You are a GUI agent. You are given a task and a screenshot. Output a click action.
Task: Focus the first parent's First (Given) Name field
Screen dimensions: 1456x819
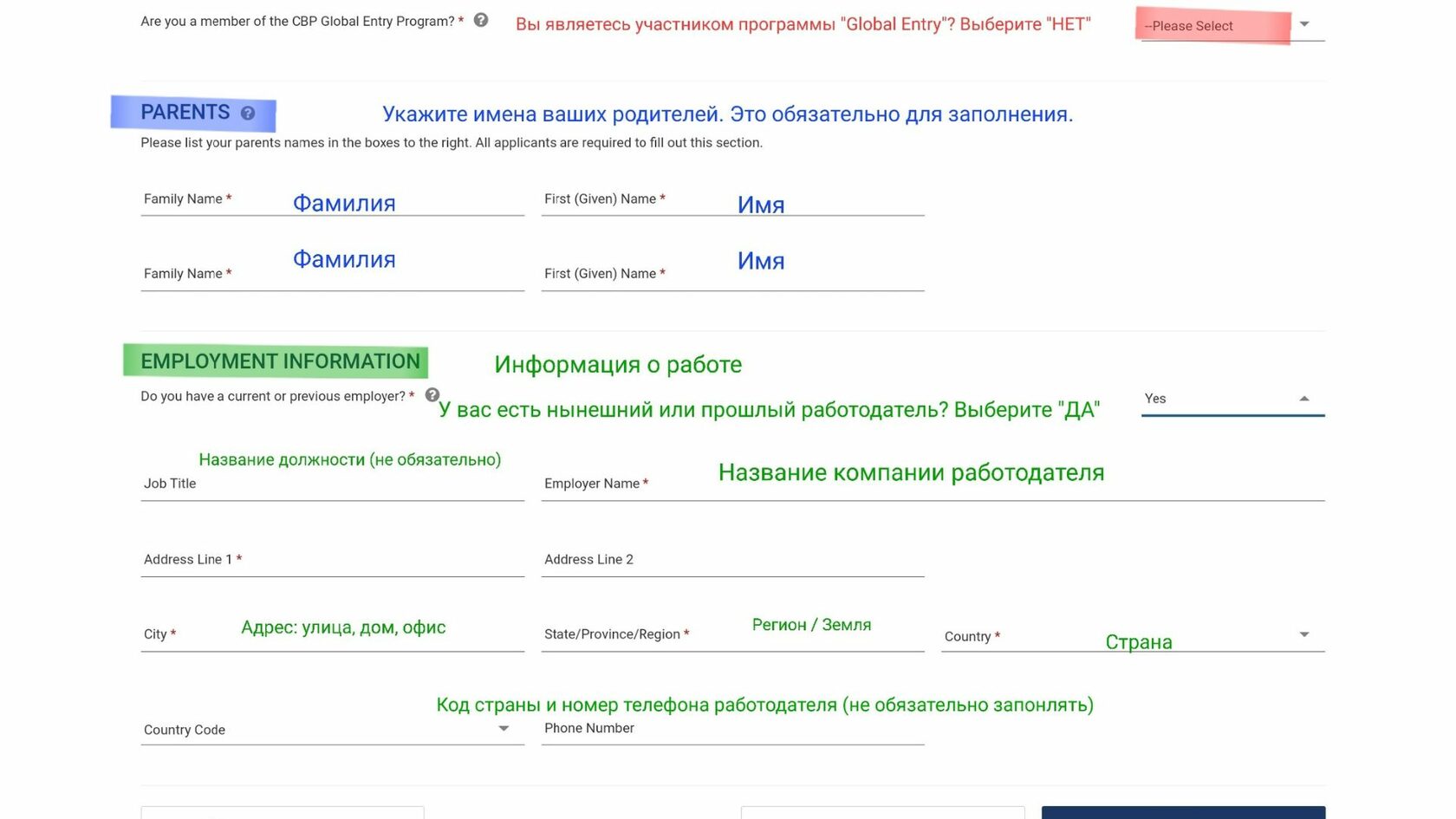coord(732,199)
